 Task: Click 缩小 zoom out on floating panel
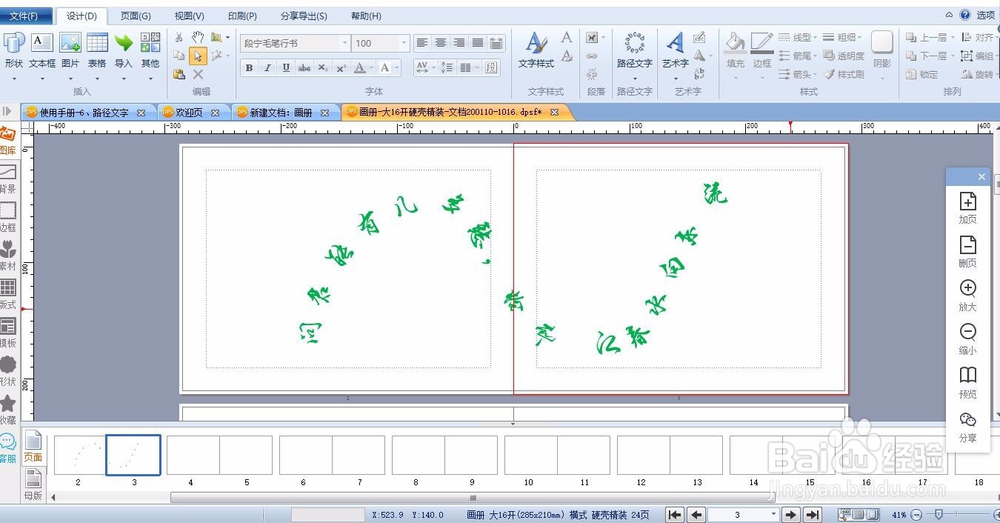click(967, 339)
